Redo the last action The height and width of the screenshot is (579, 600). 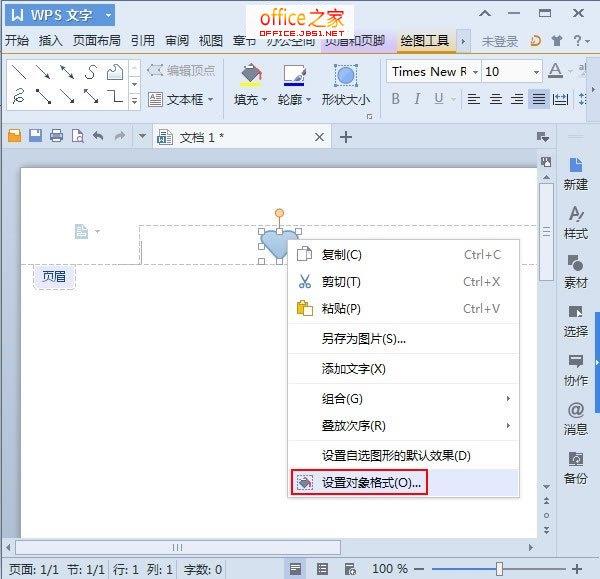[120, 136]
